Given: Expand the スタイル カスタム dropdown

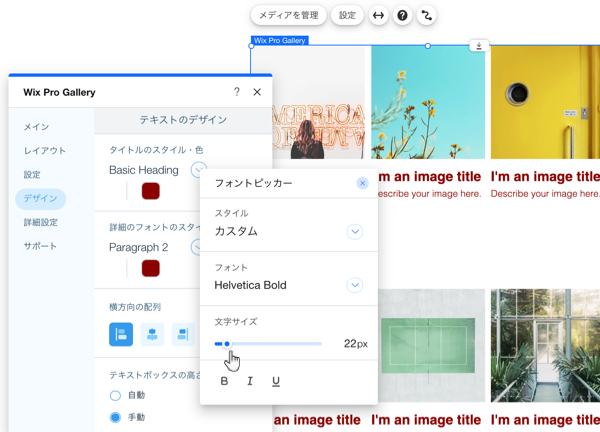Looking at the screenshot, I should [355, 231].
